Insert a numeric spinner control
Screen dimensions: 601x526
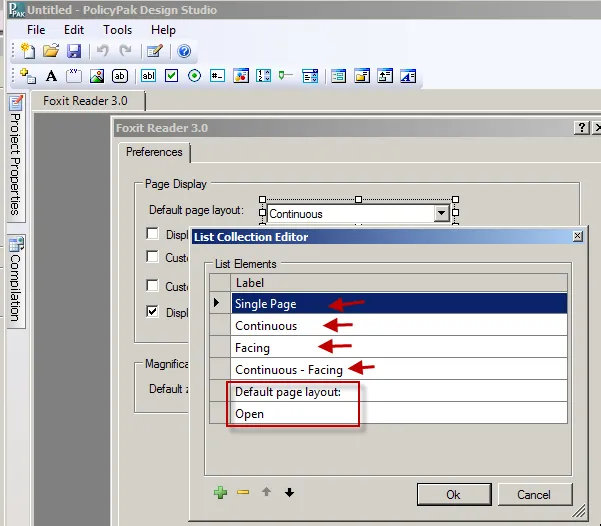tap(264, 76)
